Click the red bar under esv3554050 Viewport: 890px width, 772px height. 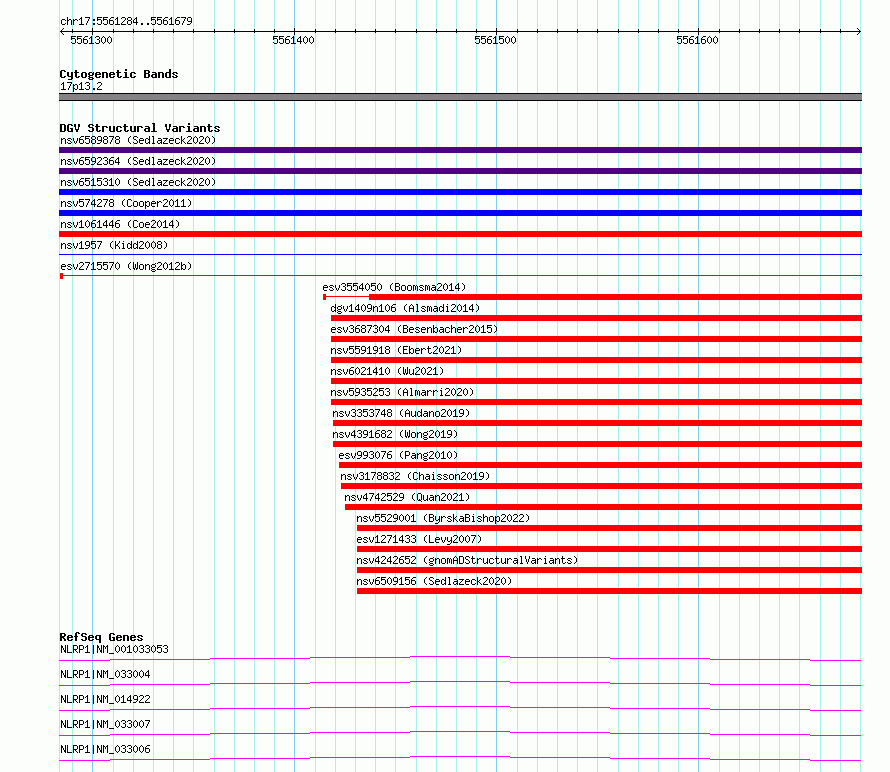pos(615,297)
